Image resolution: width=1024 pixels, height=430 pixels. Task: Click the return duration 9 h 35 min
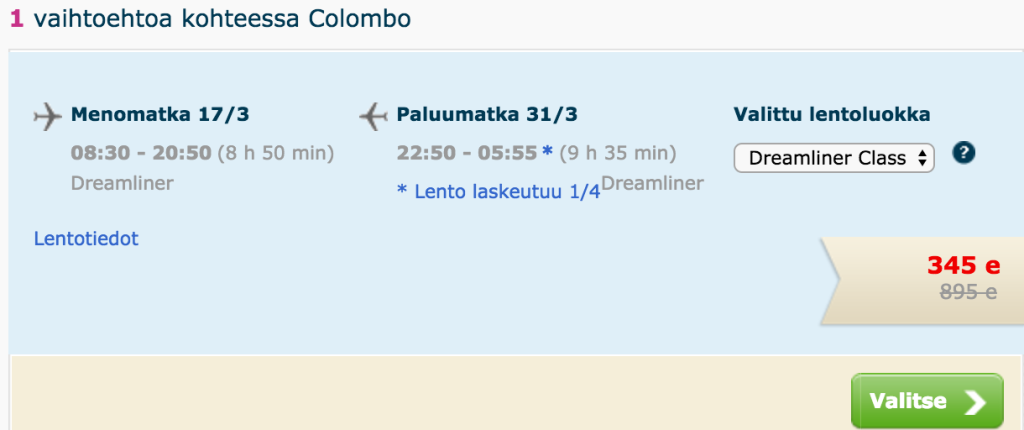(617, 153)
